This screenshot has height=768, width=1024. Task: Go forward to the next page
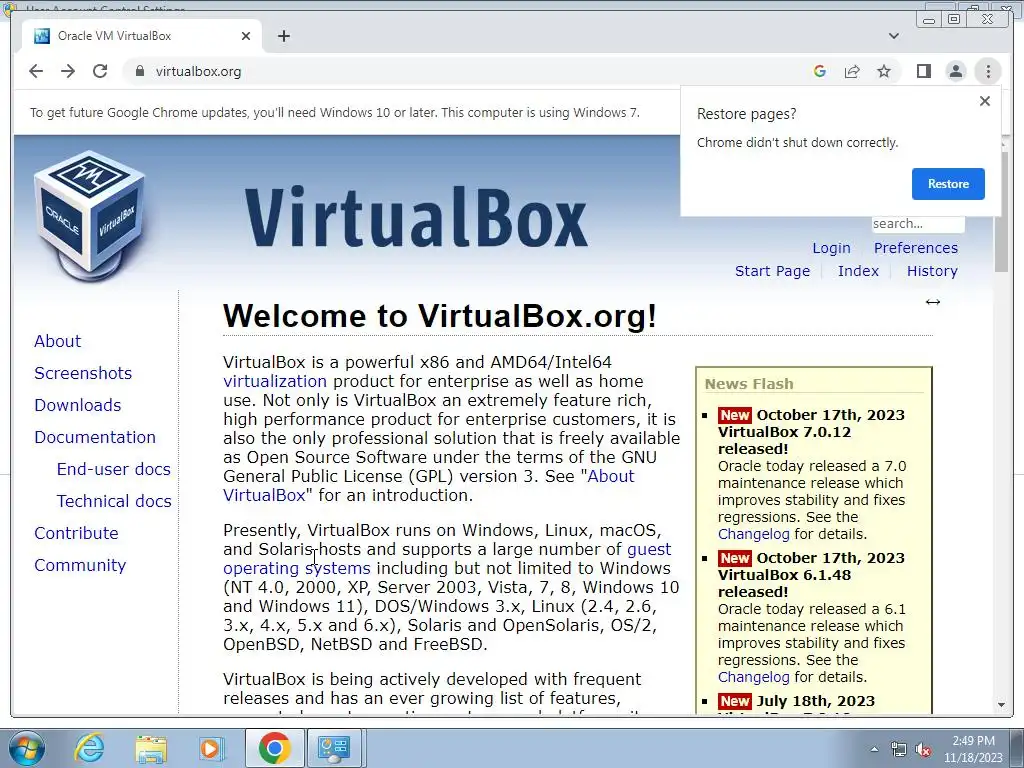68,71
